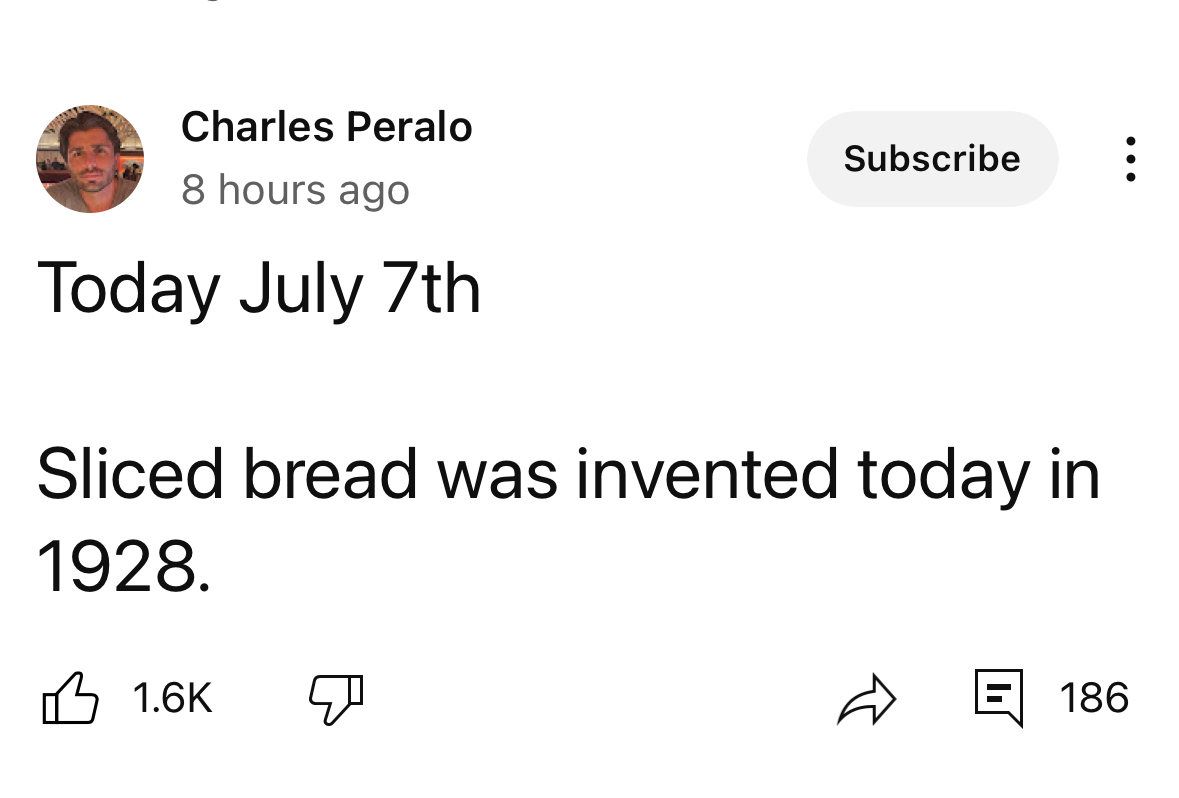Click the word 'Subscribe' label

coord(932,159)
